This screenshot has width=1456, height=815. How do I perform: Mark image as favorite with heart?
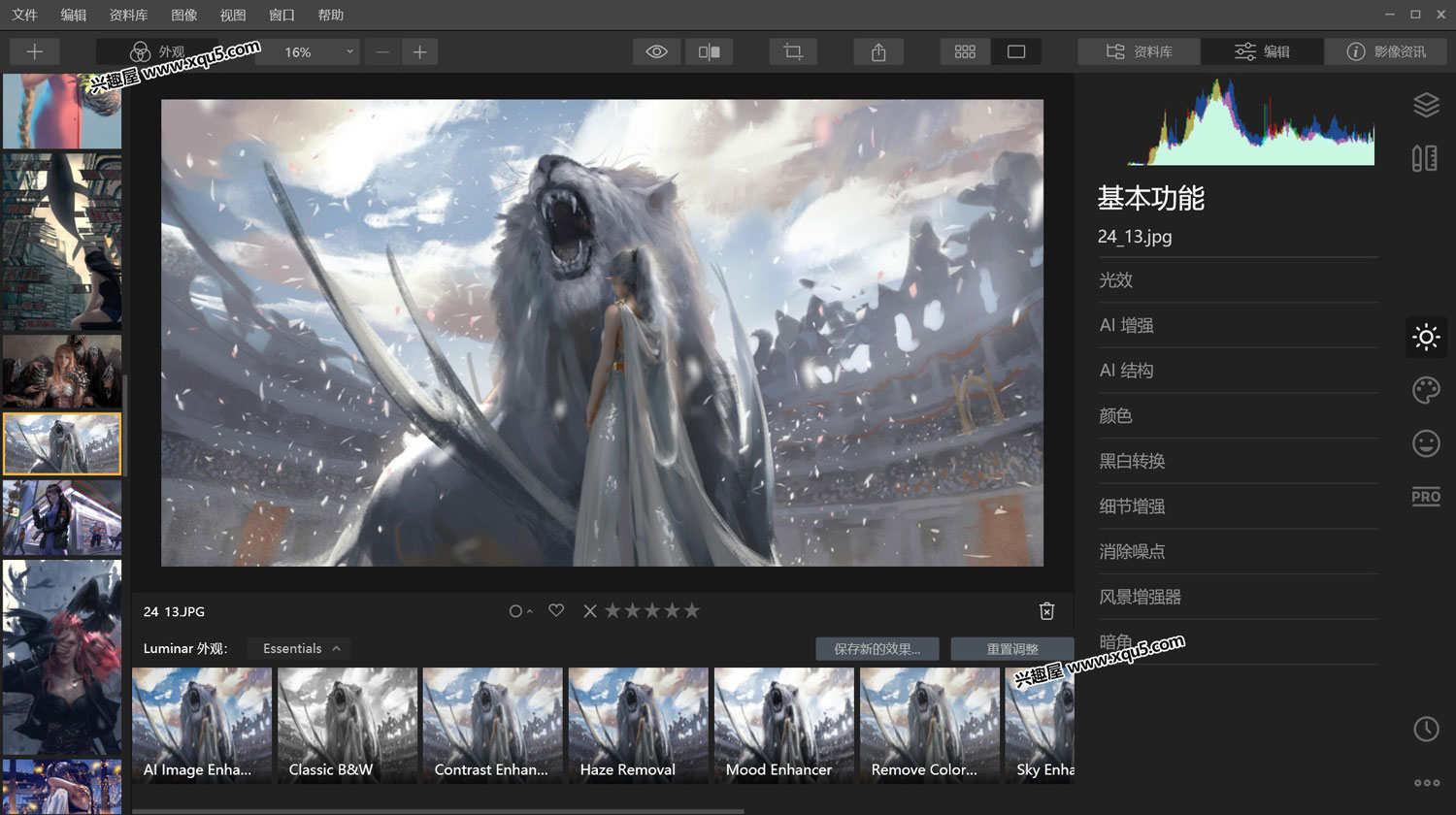[556, 610]
